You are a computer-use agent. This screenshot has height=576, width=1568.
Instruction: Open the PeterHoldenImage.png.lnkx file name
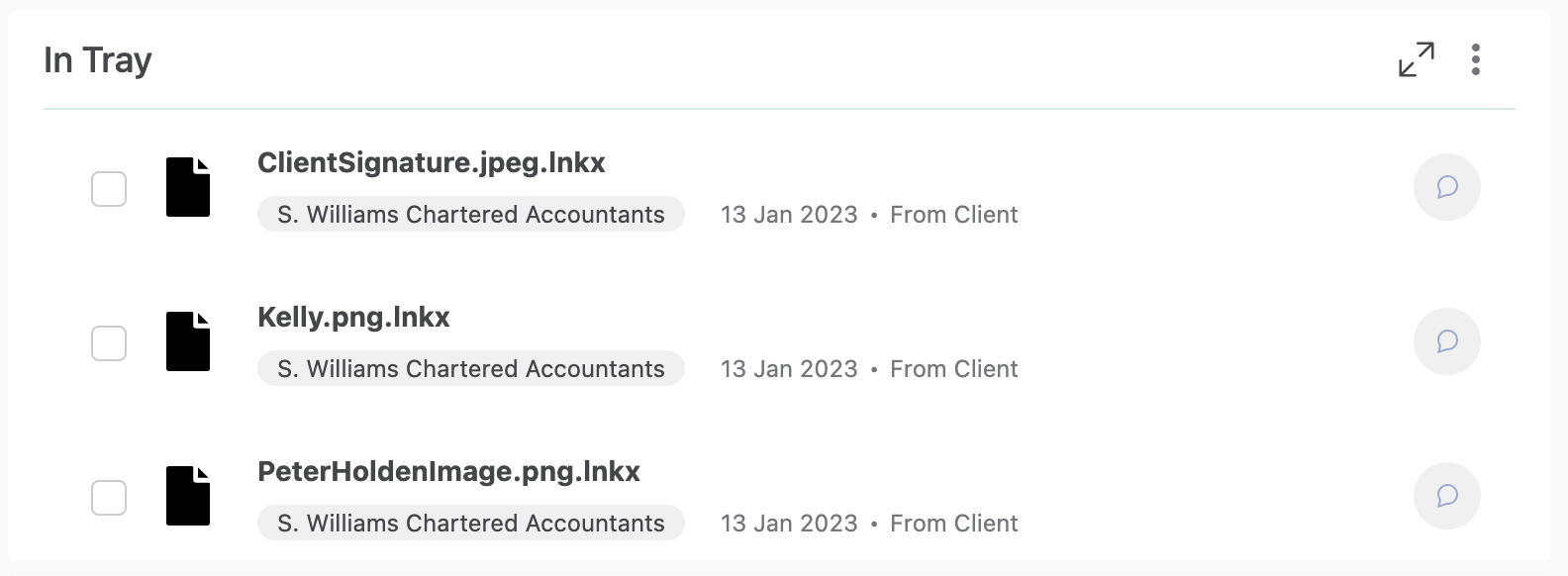pos(448,471)
